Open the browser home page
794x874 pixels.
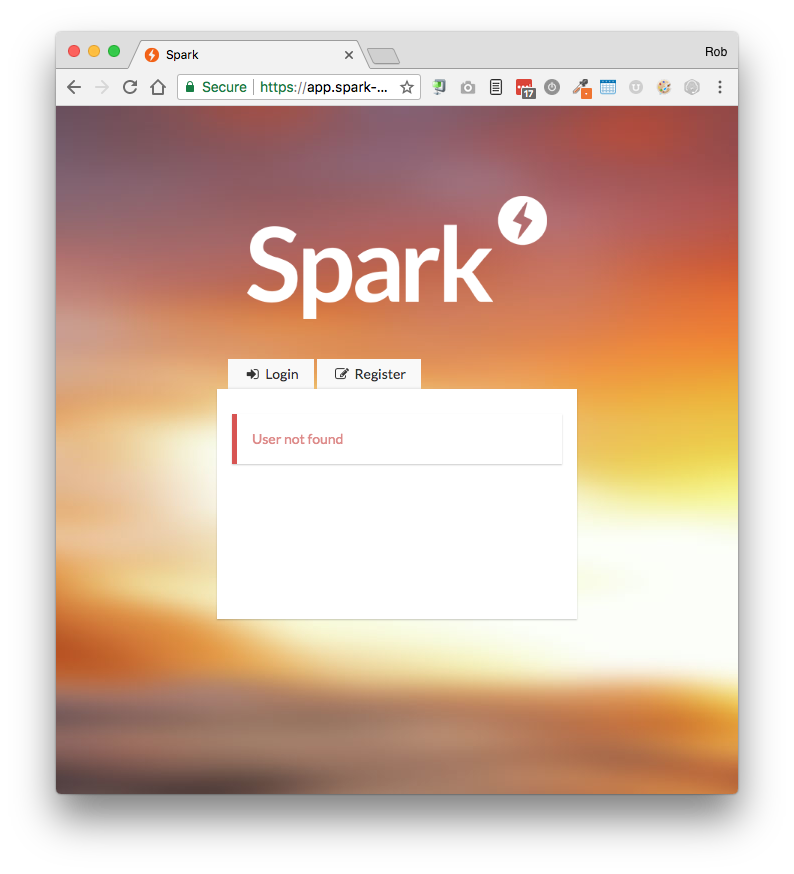[158, 87]
